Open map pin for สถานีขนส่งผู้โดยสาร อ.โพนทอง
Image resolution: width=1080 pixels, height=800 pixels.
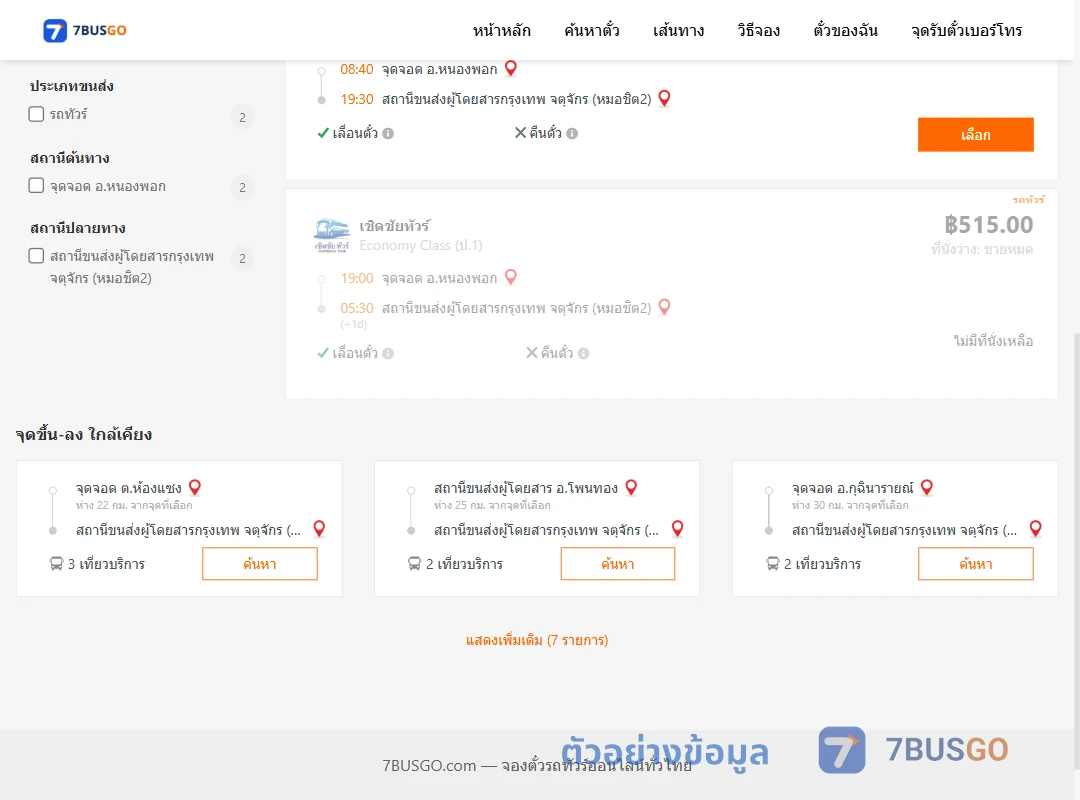click(x=631, y=488)
